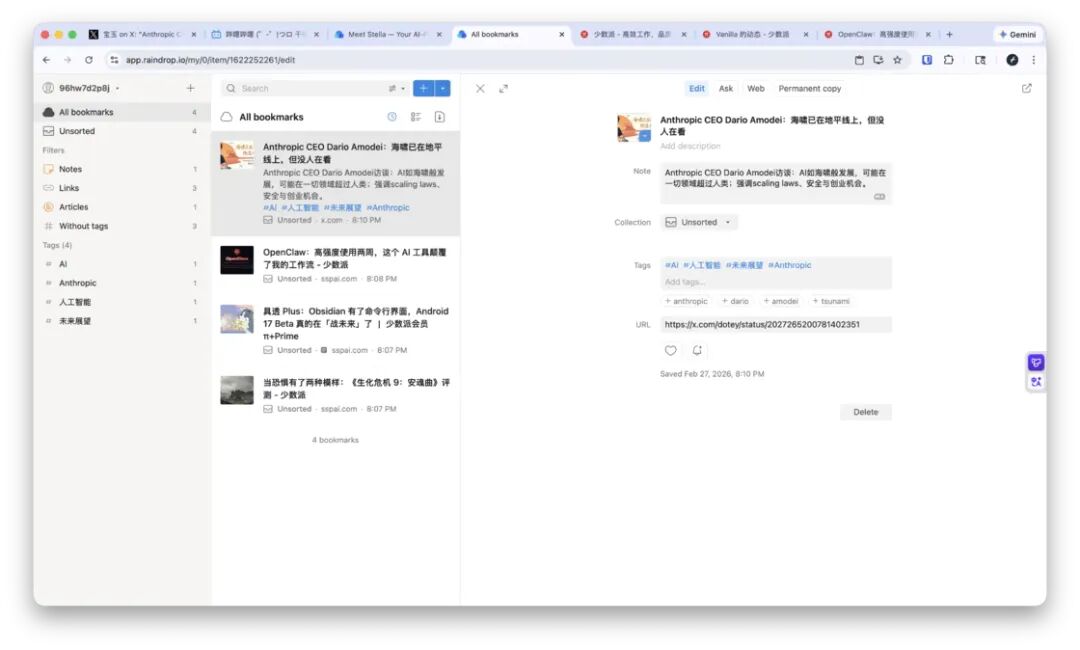Switch to the Web tab

(x=756, y=89)
